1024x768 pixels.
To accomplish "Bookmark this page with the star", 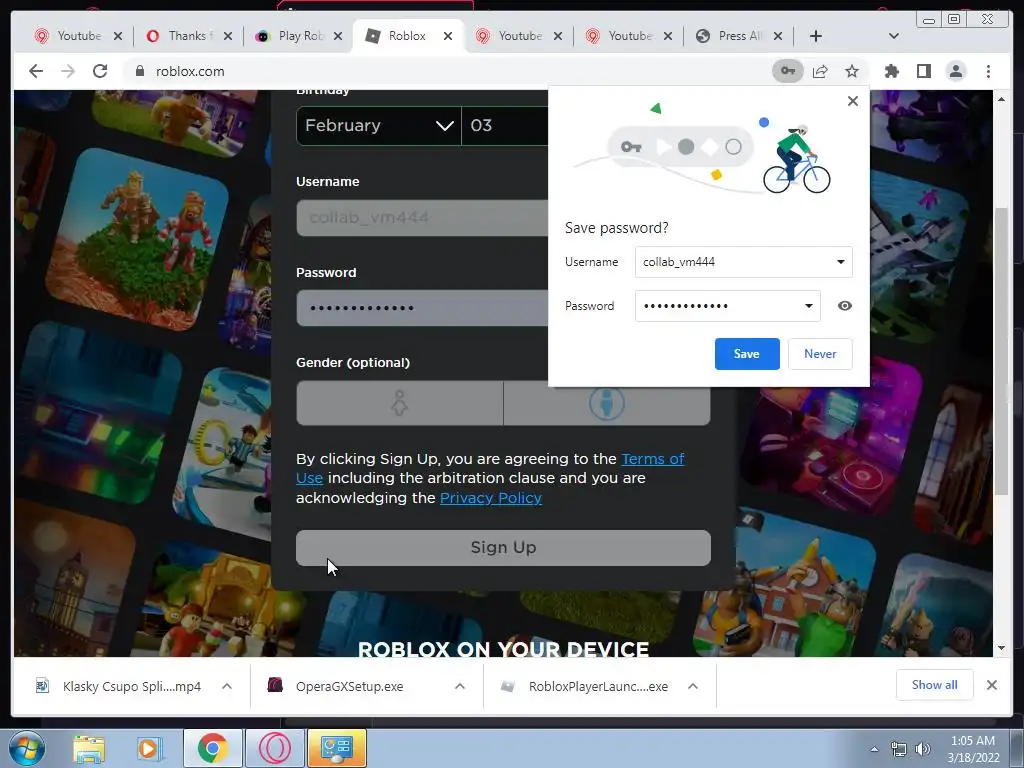I will [852, 71].
